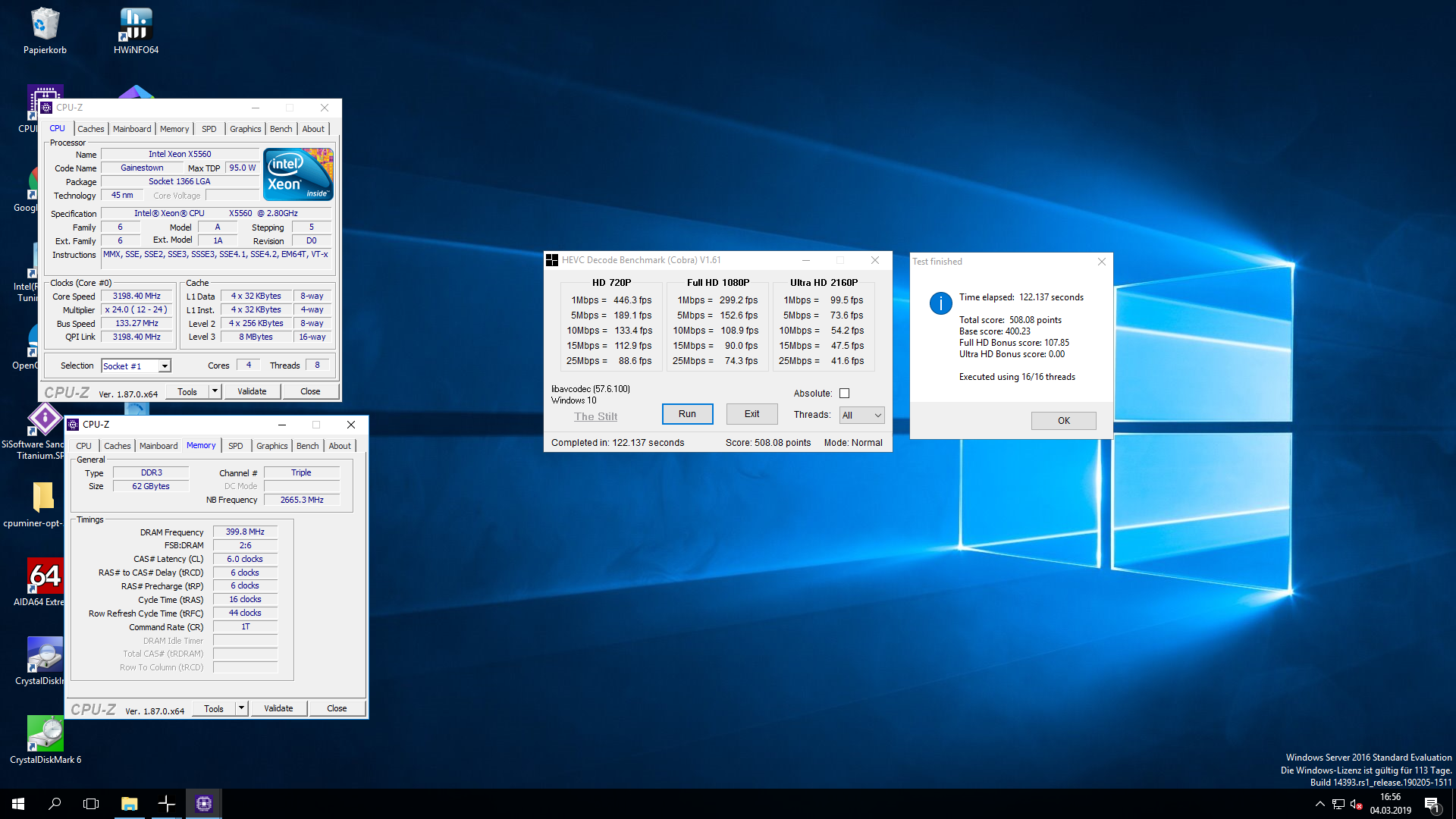
Task: Switch to Caches tab in upper CPU-Z
Action: click(91, 129)
